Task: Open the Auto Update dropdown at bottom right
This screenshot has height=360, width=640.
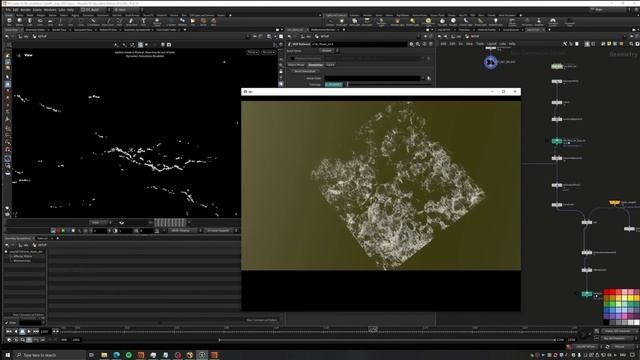Action: (x=620, y=347)
